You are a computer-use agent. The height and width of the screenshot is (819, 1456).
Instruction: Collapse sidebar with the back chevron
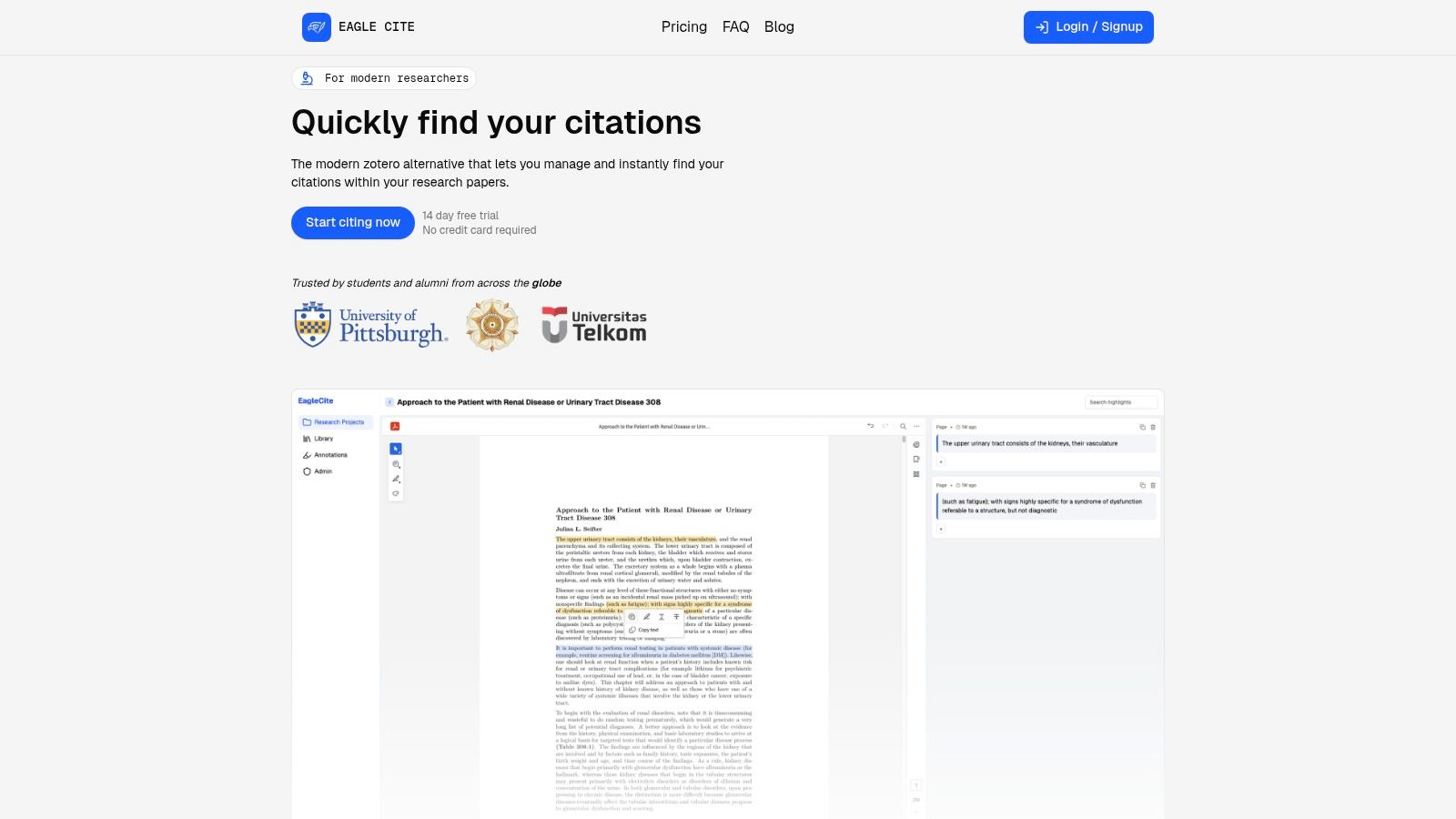(x=389, y=402)
